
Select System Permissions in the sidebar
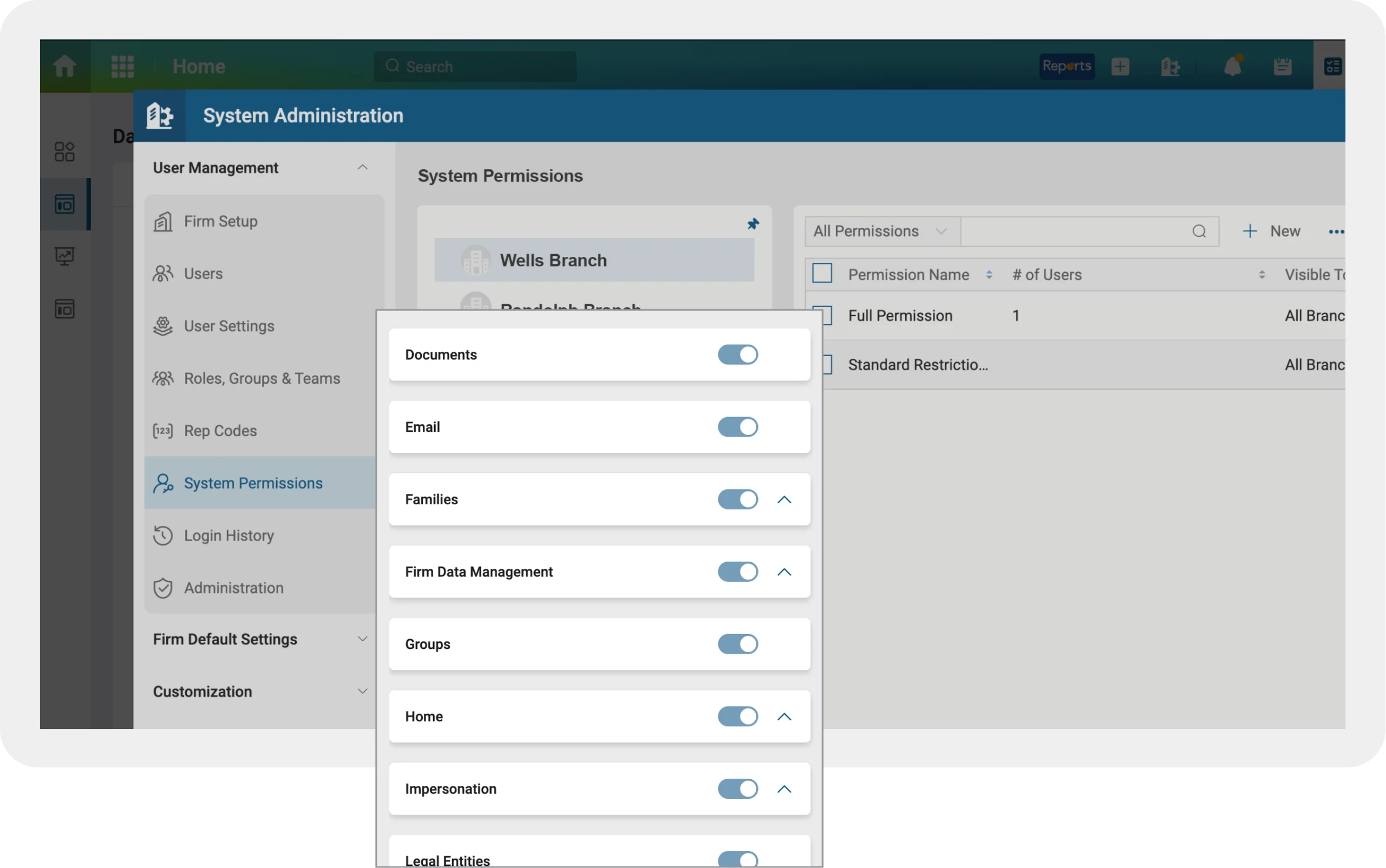coord(253,483)
